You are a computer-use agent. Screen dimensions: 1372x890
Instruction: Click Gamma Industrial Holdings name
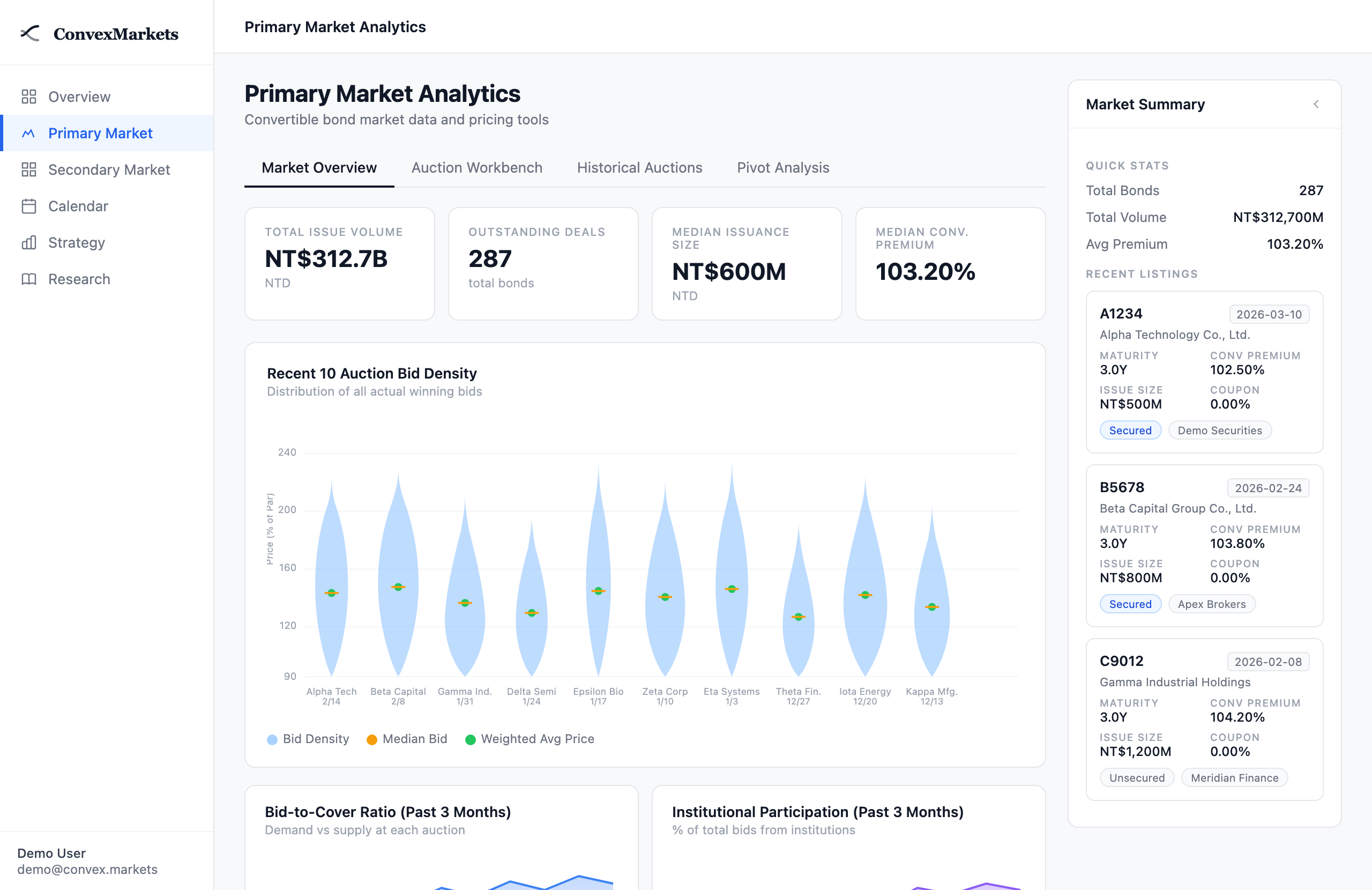point(1175,682)
